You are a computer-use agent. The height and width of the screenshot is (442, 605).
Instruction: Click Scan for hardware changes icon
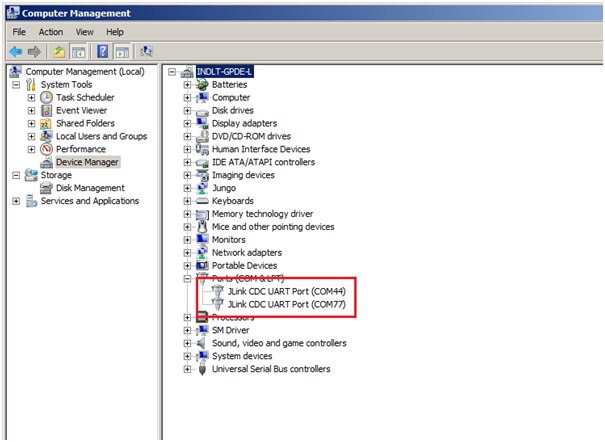click(x=146, y=51)
